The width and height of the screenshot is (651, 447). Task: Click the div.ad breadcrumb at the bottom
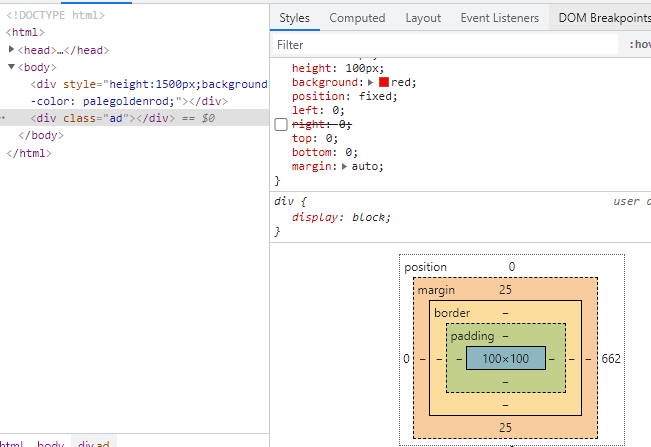coord(95,442)
